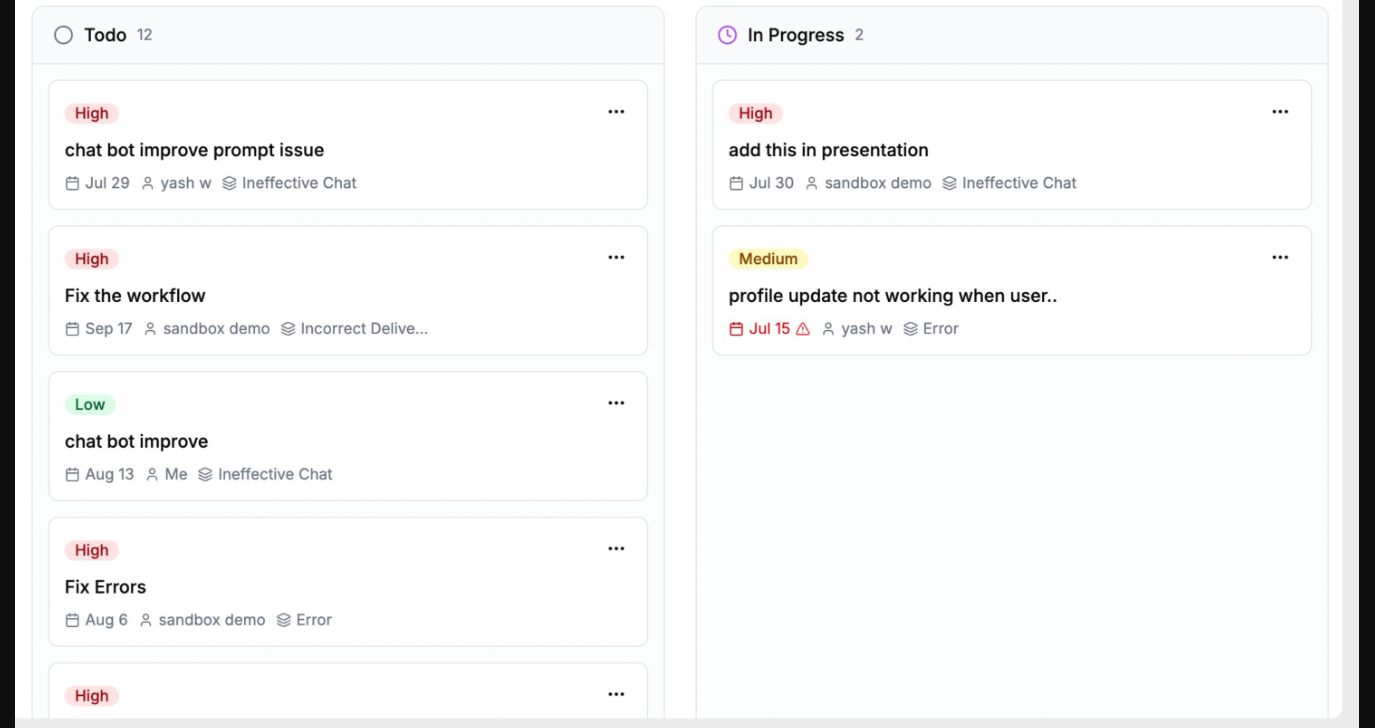
Task: Click due date 'Sep 17'
Action: tap(109, 329)
